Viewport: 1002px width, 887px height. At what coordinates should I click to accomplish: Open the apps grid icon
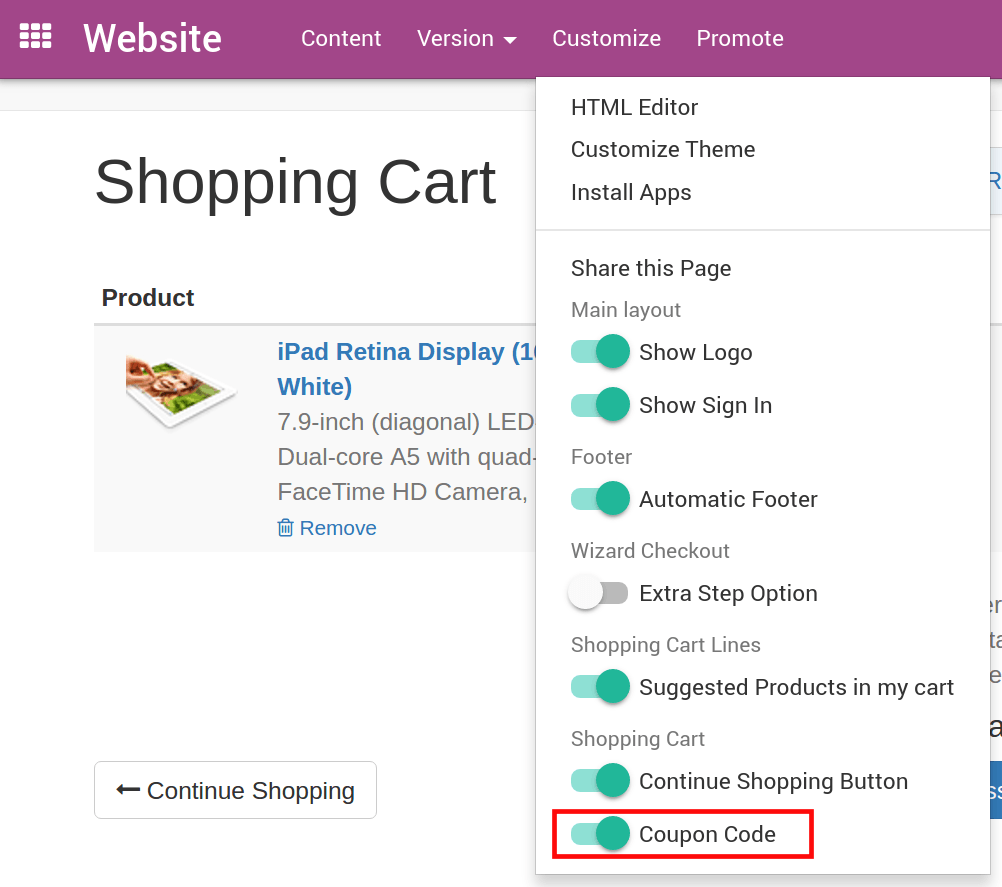click(x=36, y=36)
